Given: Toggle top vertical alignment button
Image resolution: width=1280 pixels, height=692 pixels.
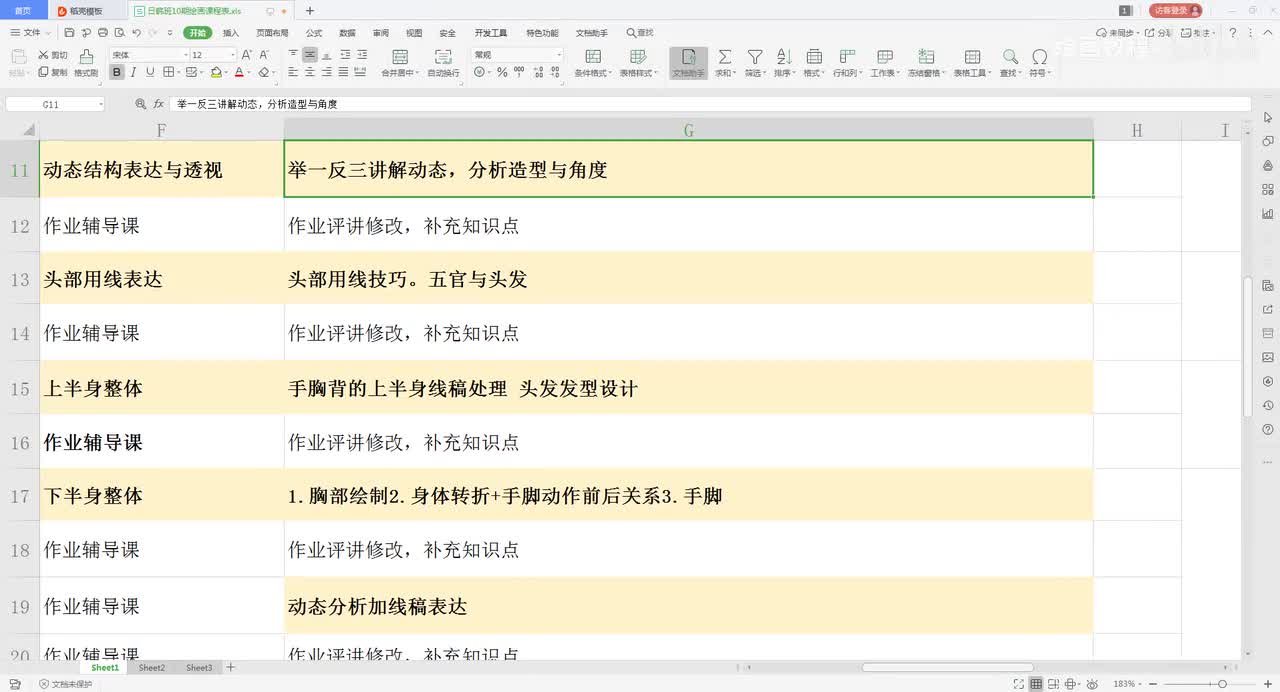Looking at the screenshot, I should click(x=293, y=55).
